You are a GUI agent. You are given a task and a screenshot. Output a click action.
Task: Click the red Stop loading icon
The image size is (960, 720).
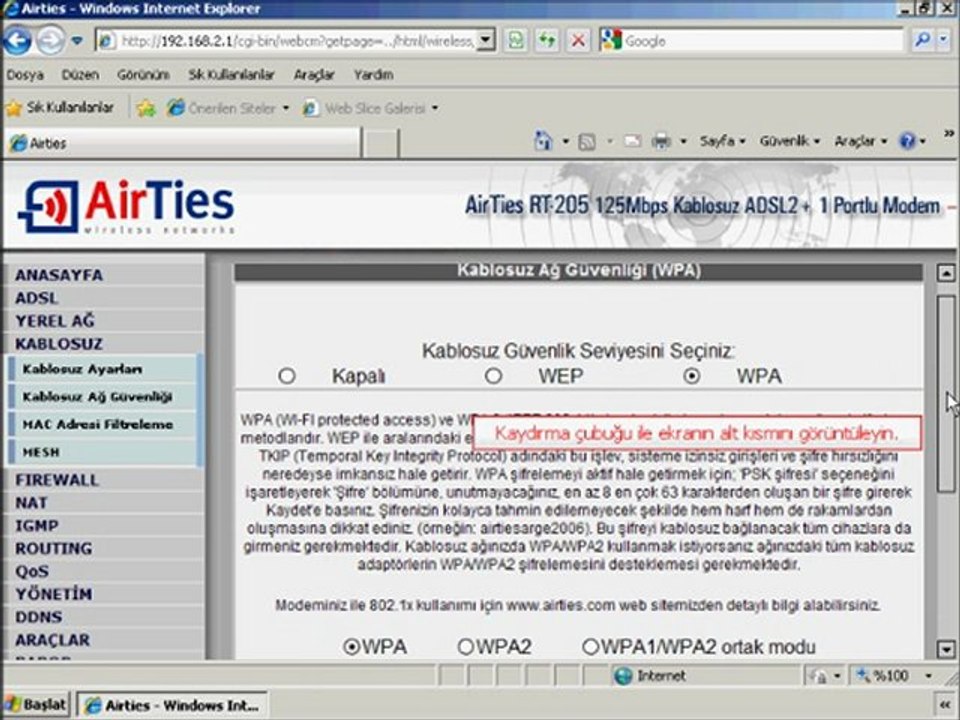pos(577,41)
